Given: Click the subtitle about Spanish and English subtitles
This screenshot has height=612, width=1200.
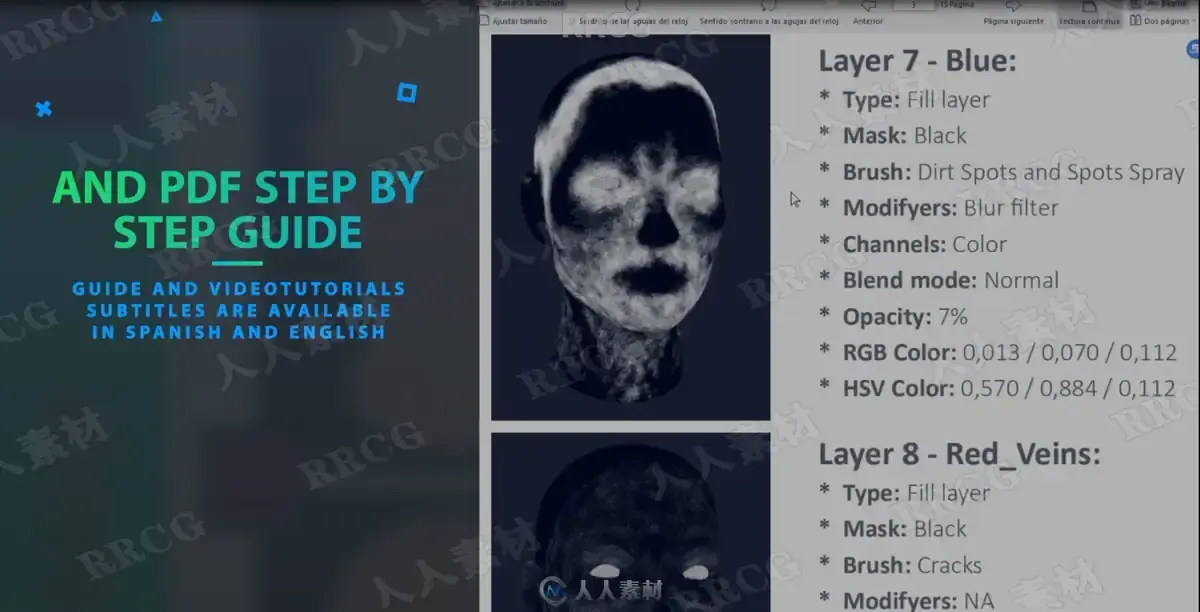Looking at the screenshot, I should point(238,310).
